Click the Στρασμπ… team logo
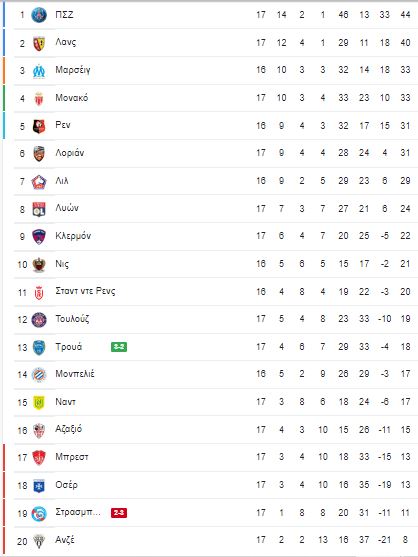The image size is (418, 557). point(39,514)
